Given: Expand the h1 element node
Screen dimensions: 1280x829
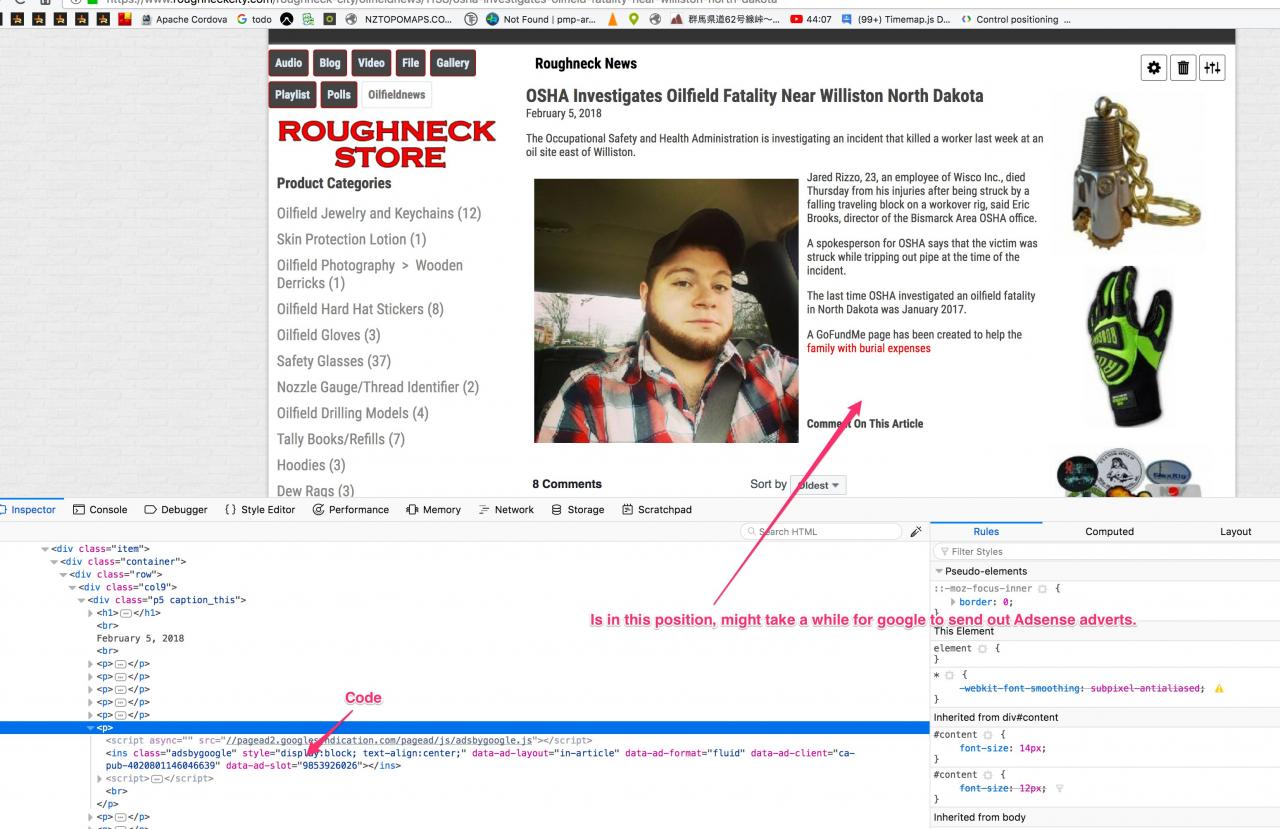Looking at the screenshot, I should (91, 613).
